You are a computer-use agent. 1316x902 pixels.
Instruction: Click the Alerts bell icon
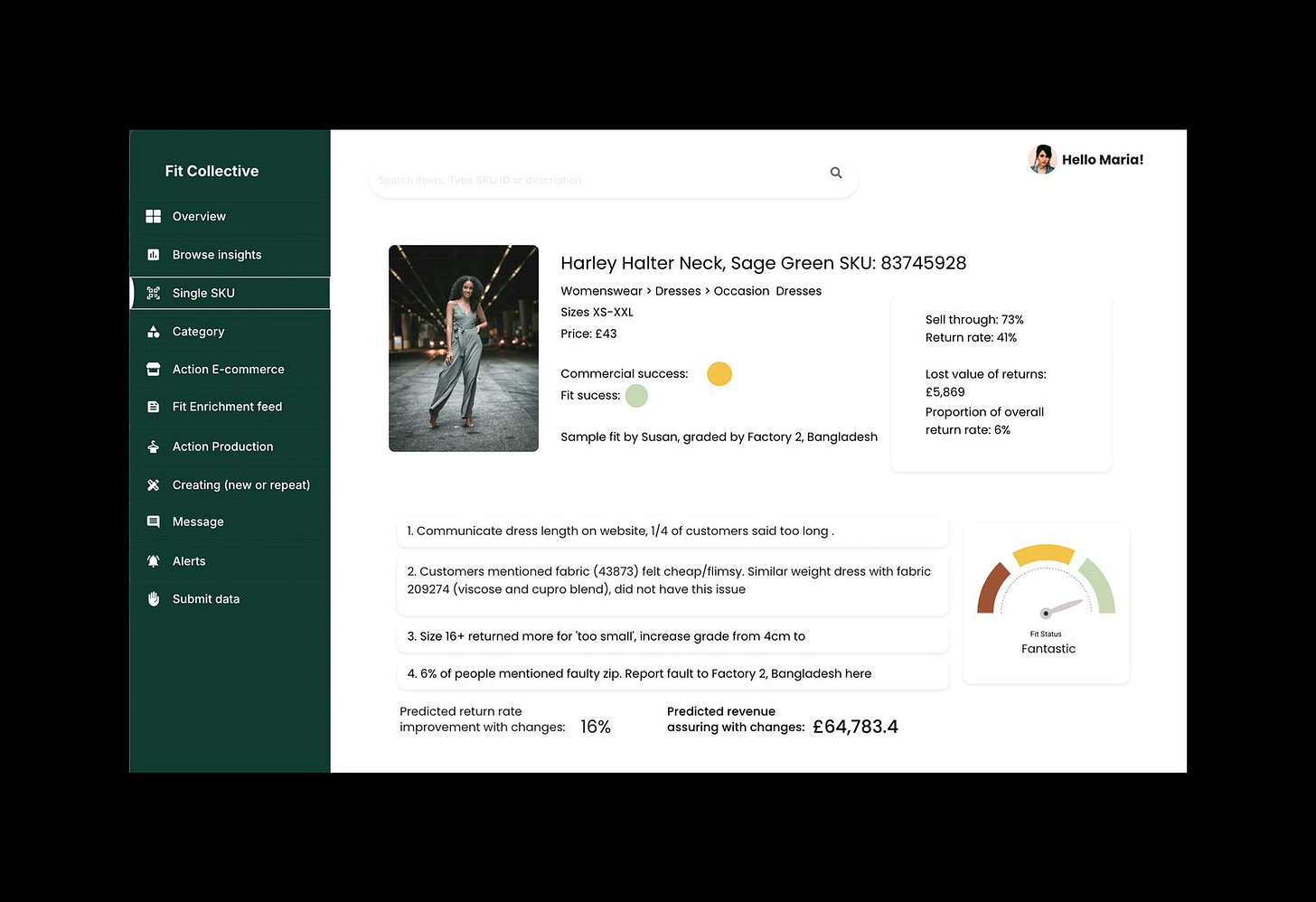point(154,560)
